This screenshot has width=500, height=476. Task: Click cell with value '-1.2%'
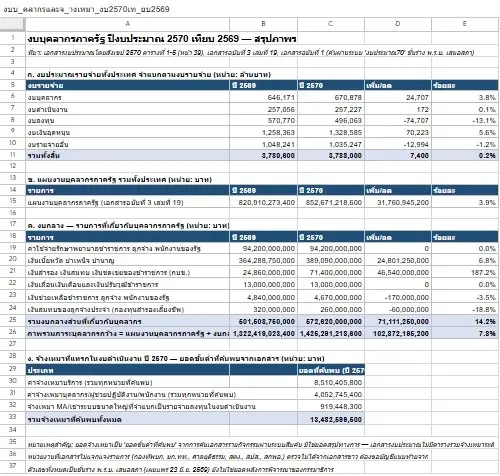coord(465,145)
